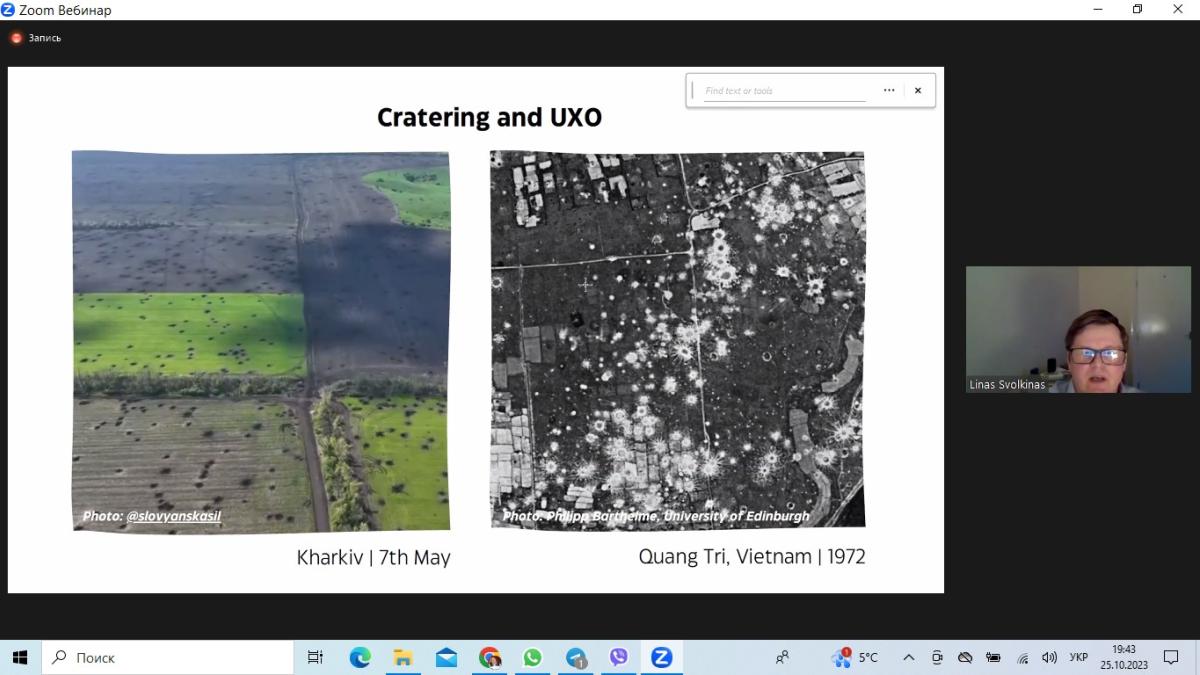Click the Windows Start button
Screen dimensions: 1200x675
(x=20, y=657)
